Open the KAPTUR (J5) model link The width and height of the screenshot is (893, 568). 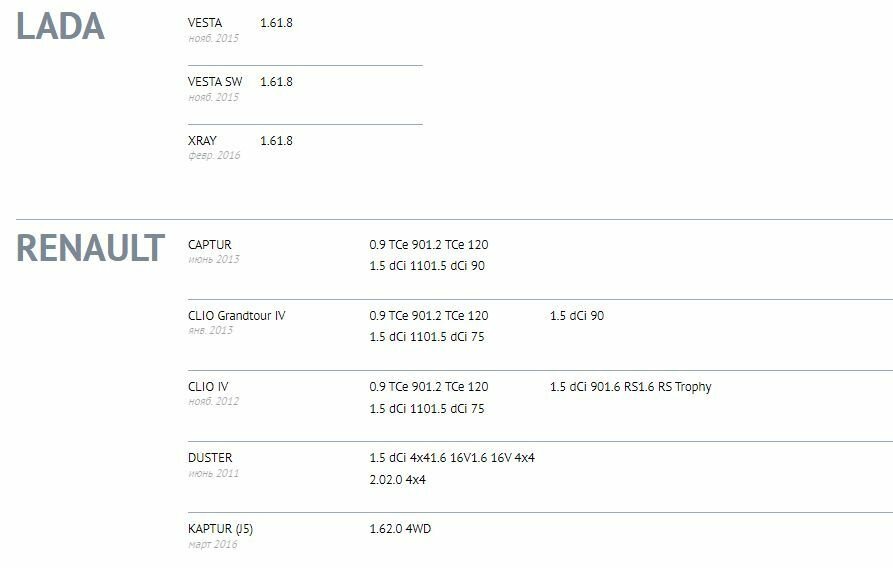227,528
